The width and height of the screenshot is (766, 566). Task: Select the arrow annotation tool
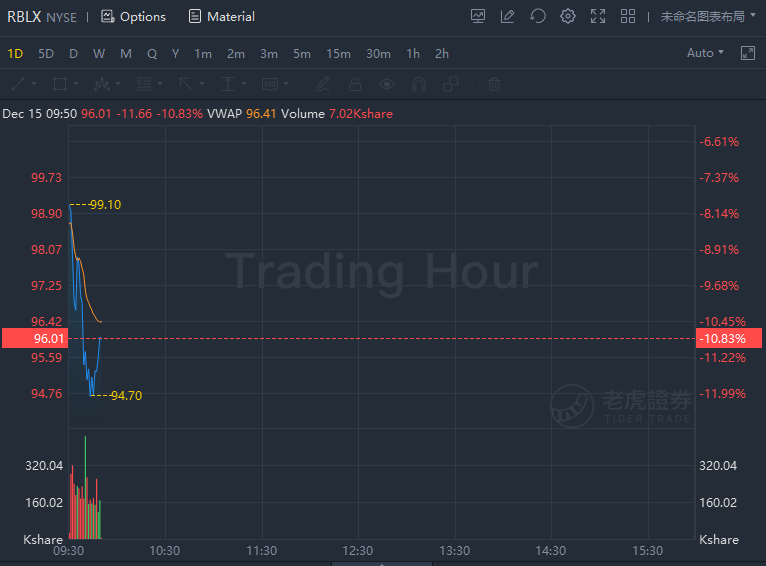(x=186, y=84)
